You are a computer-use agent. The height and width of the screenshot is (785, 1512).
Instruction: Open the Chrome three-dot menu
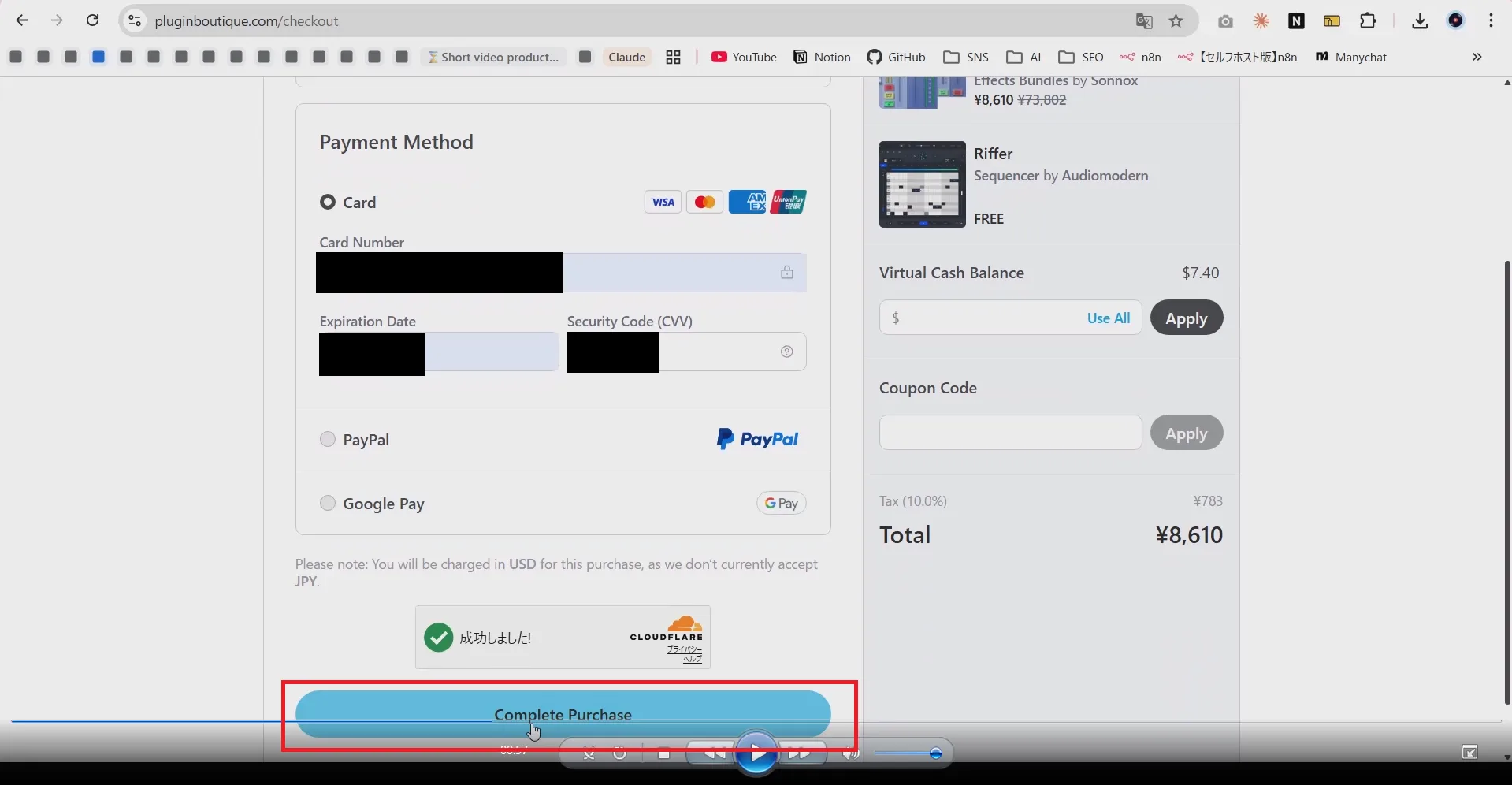coord(1491,21)
